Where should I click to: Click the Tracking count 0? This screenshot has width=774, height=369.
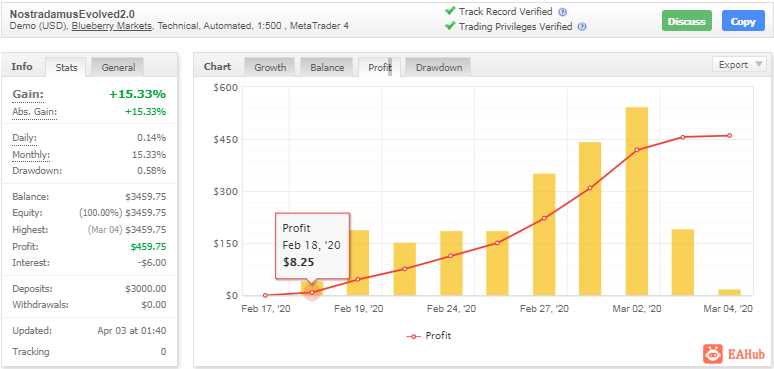[163, 352]
